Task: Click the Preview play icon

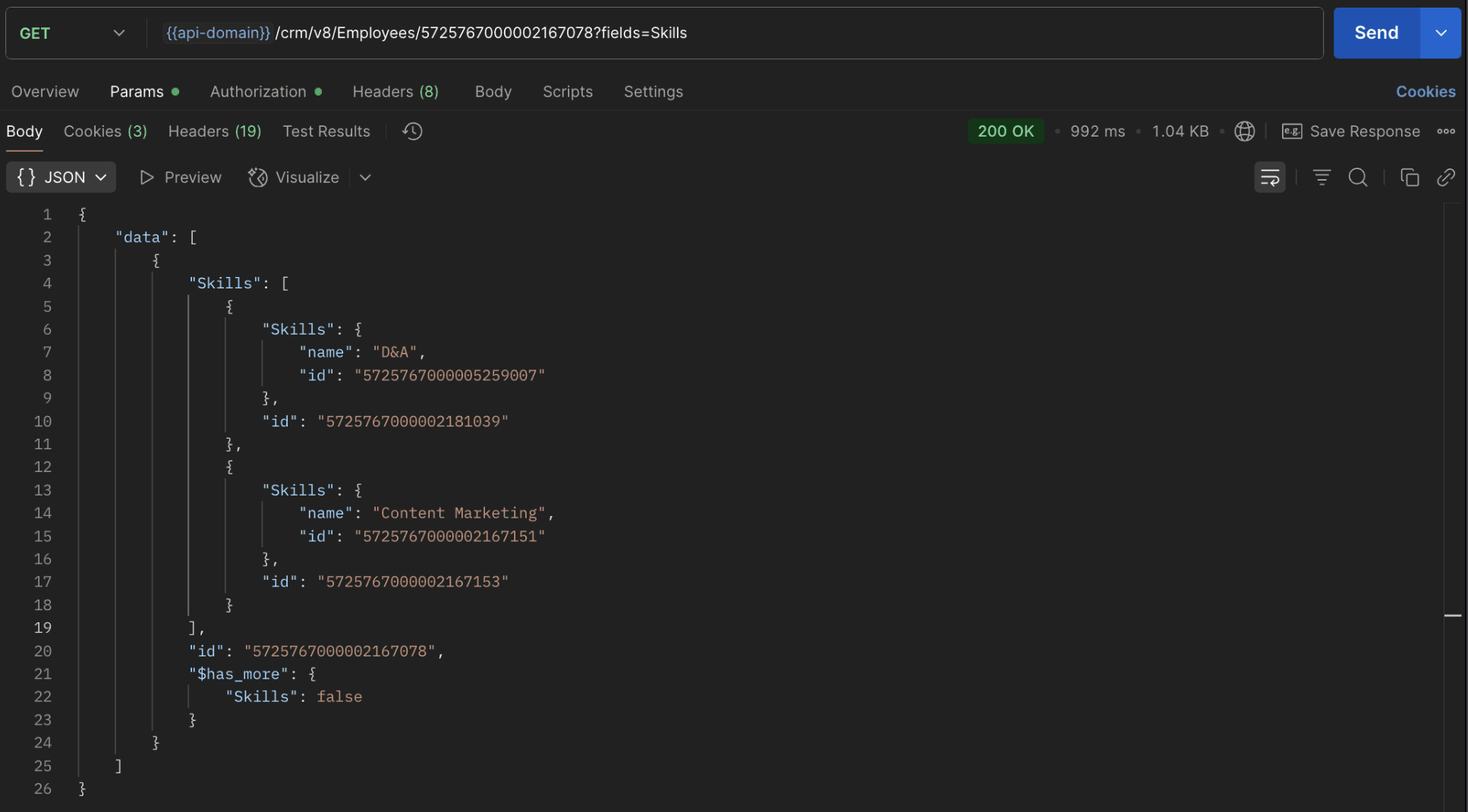Action: click(147, 178)
